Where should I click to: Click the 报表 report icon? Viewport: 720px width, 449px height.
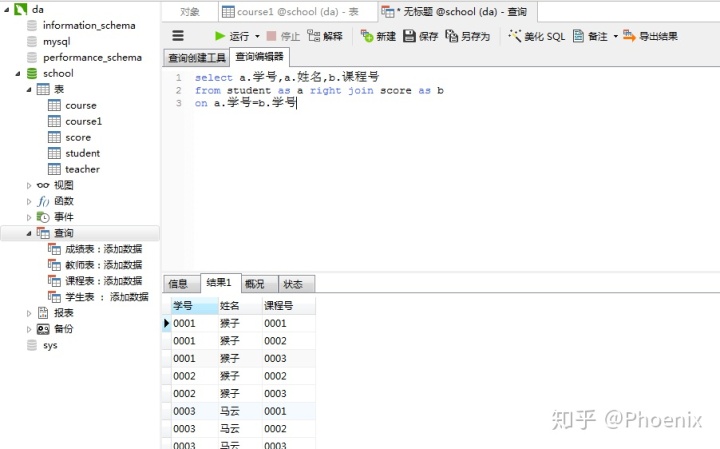(43, 313)
